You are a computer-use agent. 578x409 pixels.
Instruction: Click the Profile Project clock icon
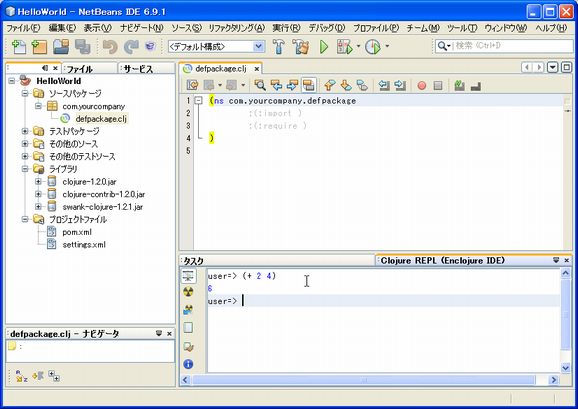[x=373, y=46]
